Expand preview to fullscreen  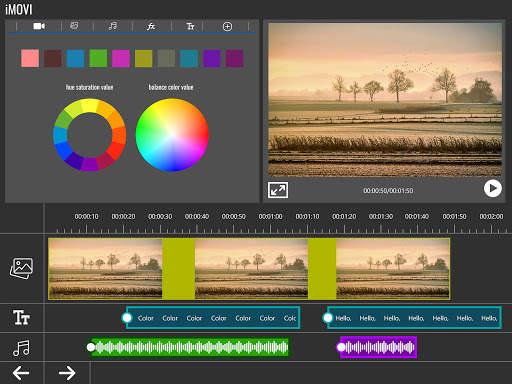point(278,190)
